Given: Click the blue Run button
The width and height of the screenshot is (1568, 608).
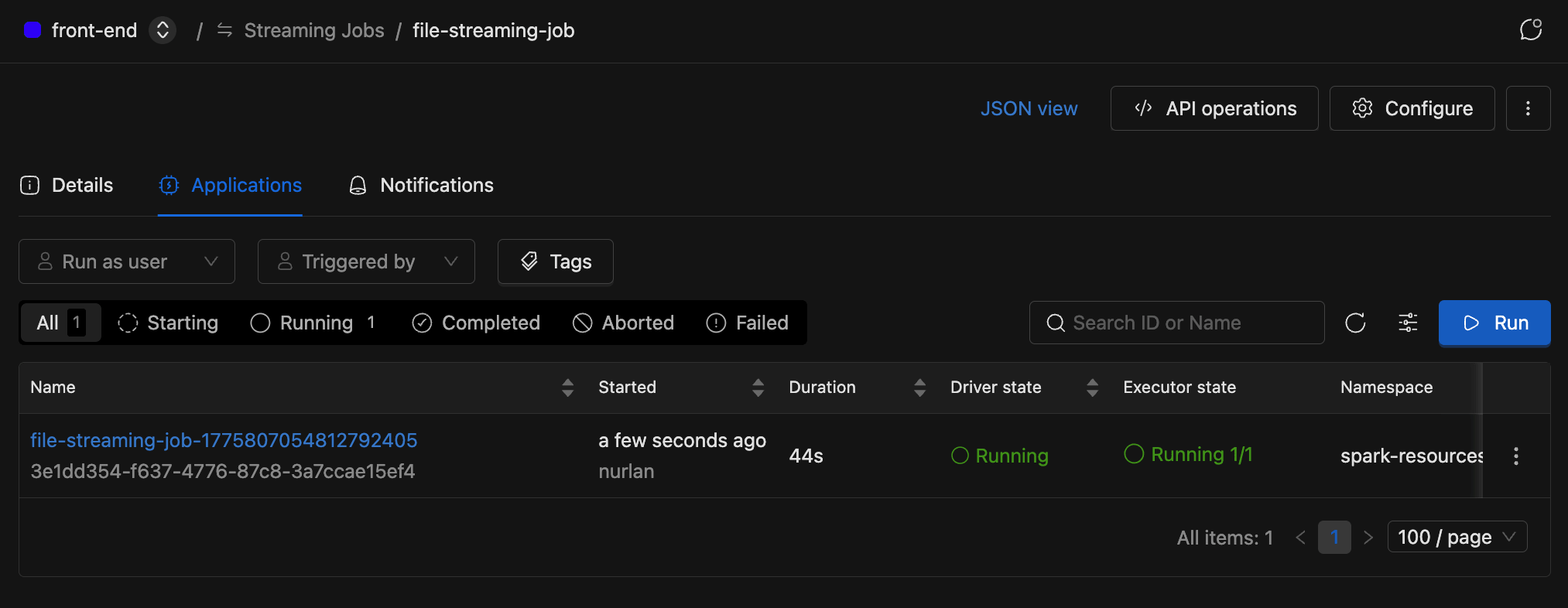Looking at the screenshot, I should click(x=1494, y=323).
